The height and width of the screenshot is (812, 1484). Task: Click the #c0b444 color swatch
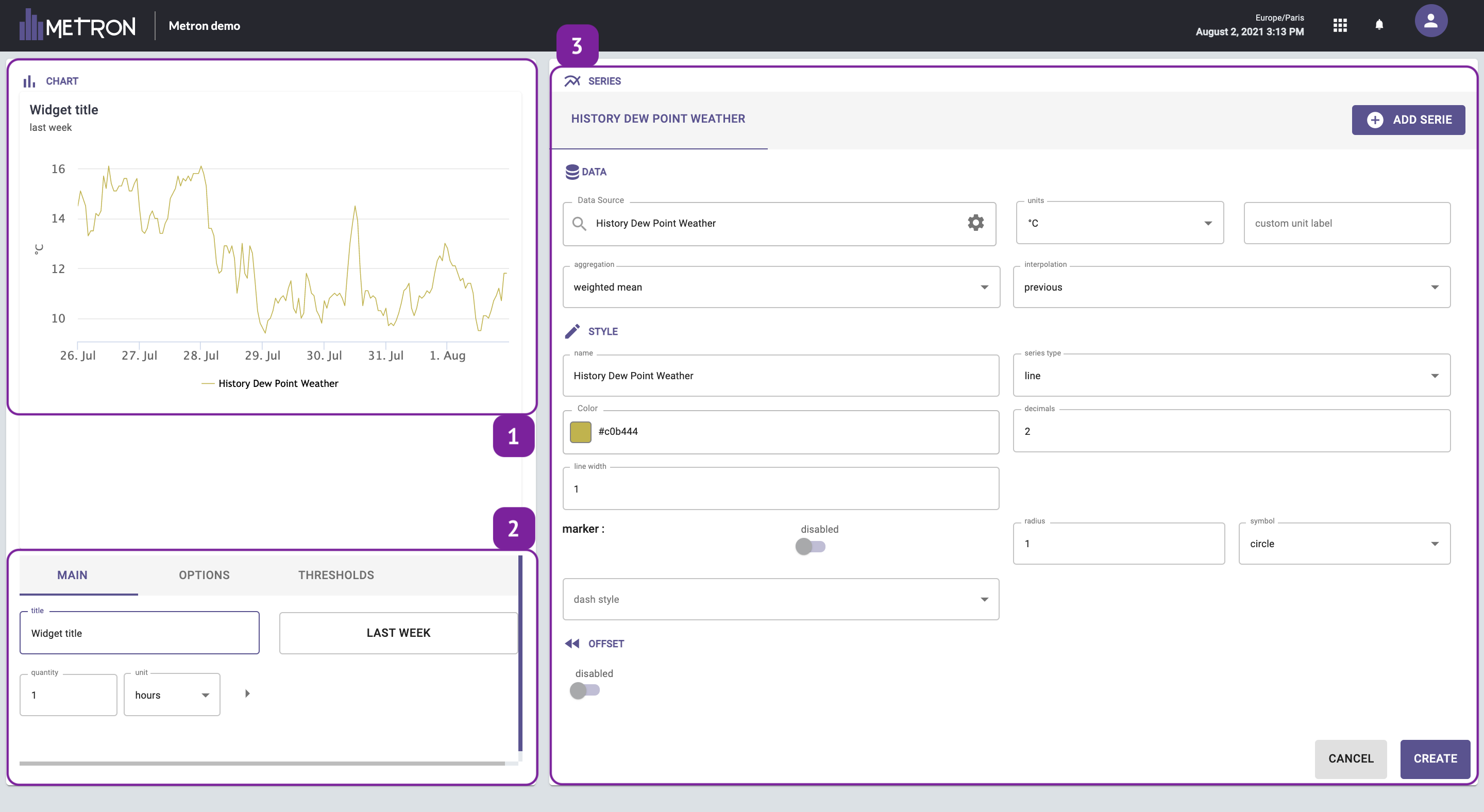580,431
